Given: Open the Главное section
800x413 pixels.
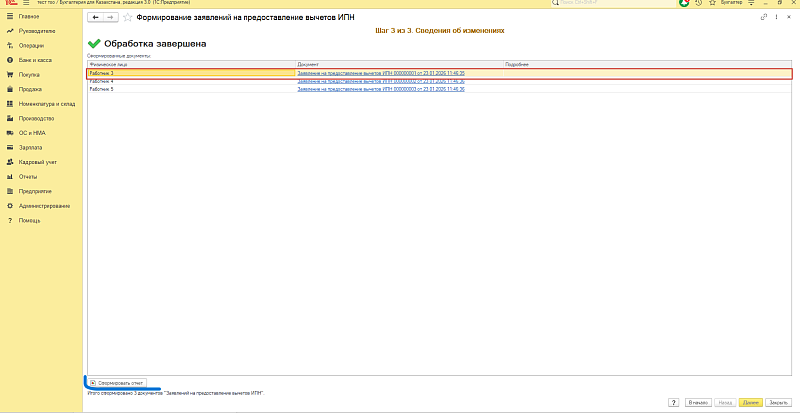Looking at the screenshot, I should click(x=28, y=17).
